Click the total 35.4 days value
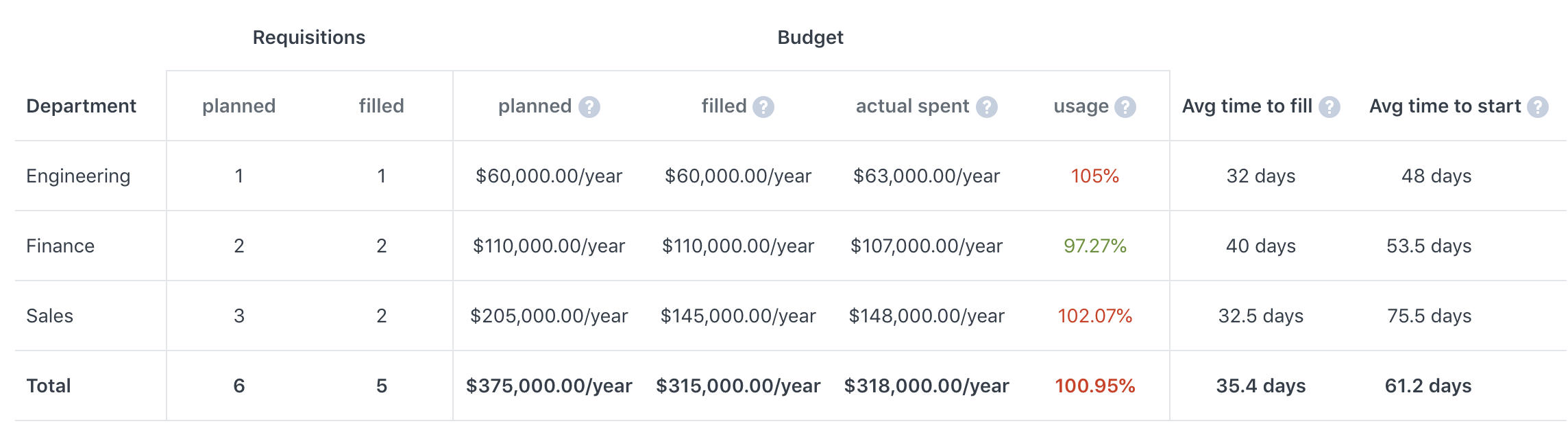 tap(1260, 386)
